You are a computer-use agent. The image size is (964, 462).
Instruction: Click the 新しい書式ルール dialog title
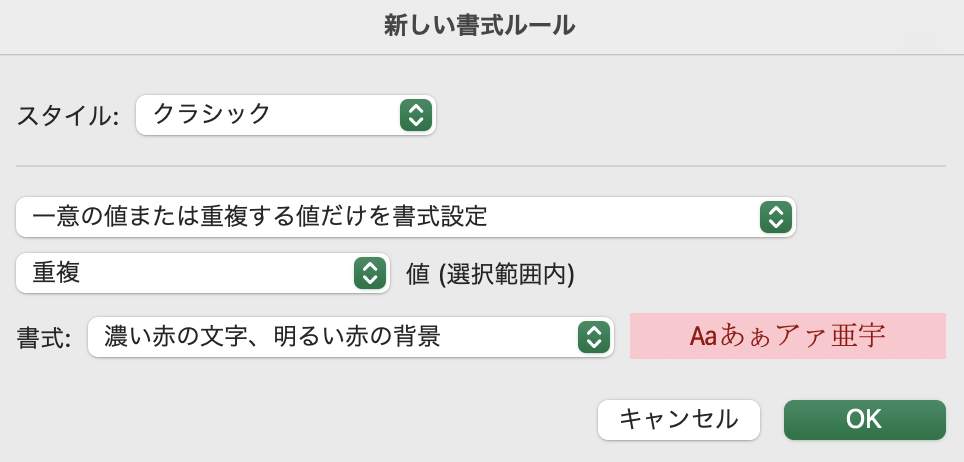(480, 26)
